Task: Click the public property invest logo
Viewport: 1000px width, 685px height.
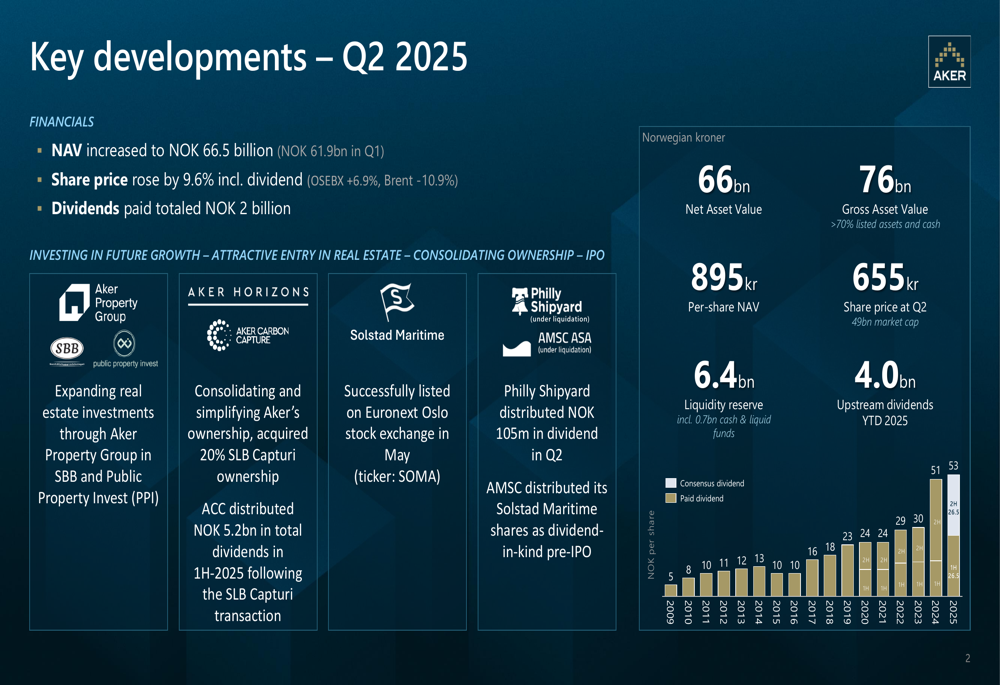Action: [125, 348]
